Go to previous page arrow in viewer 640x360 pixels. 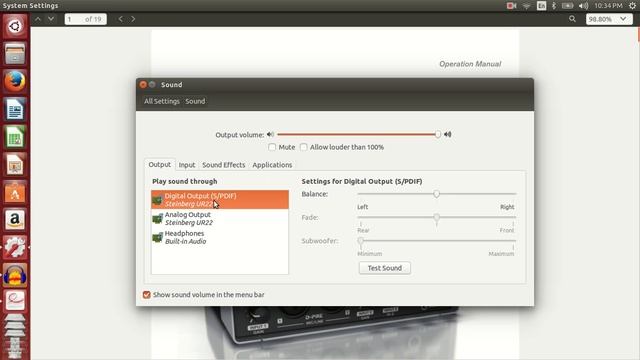click(x=38, y=19)
